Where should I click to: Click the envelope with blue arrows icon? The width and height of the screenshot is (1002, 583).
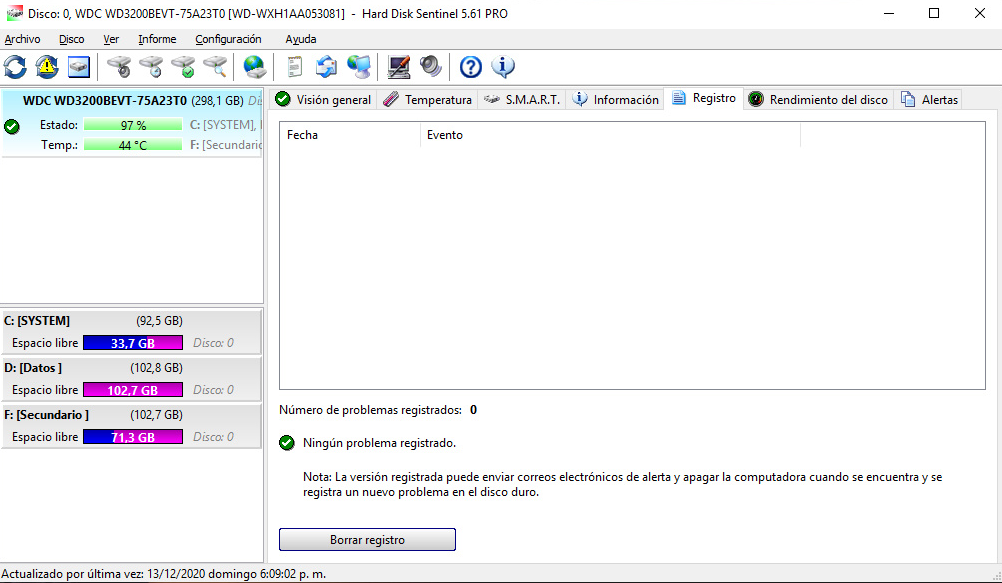[x=326, y=66]
